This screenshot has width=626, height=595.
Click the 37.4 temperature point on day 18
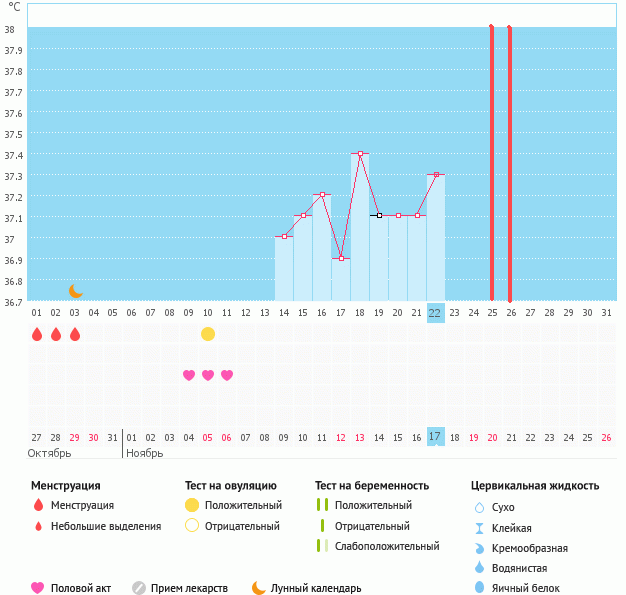coord(360,154)
